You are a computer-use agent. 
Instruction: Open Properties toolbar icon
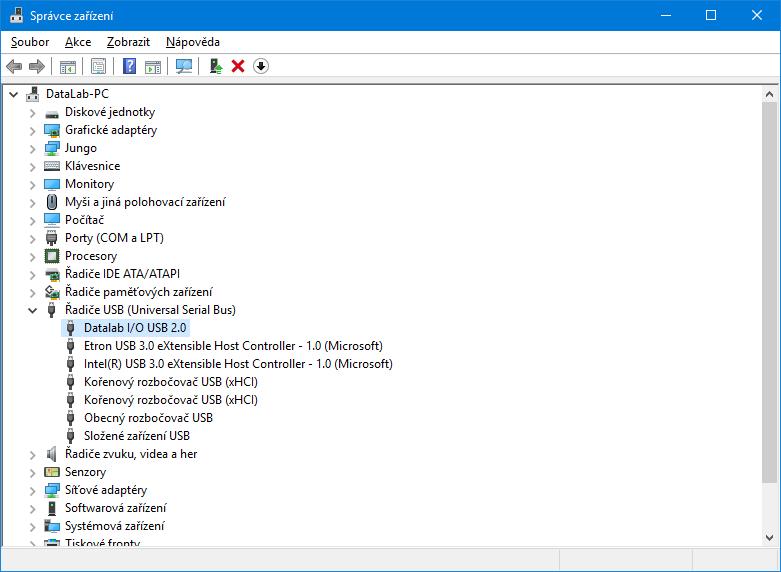[x=98, y=66]
